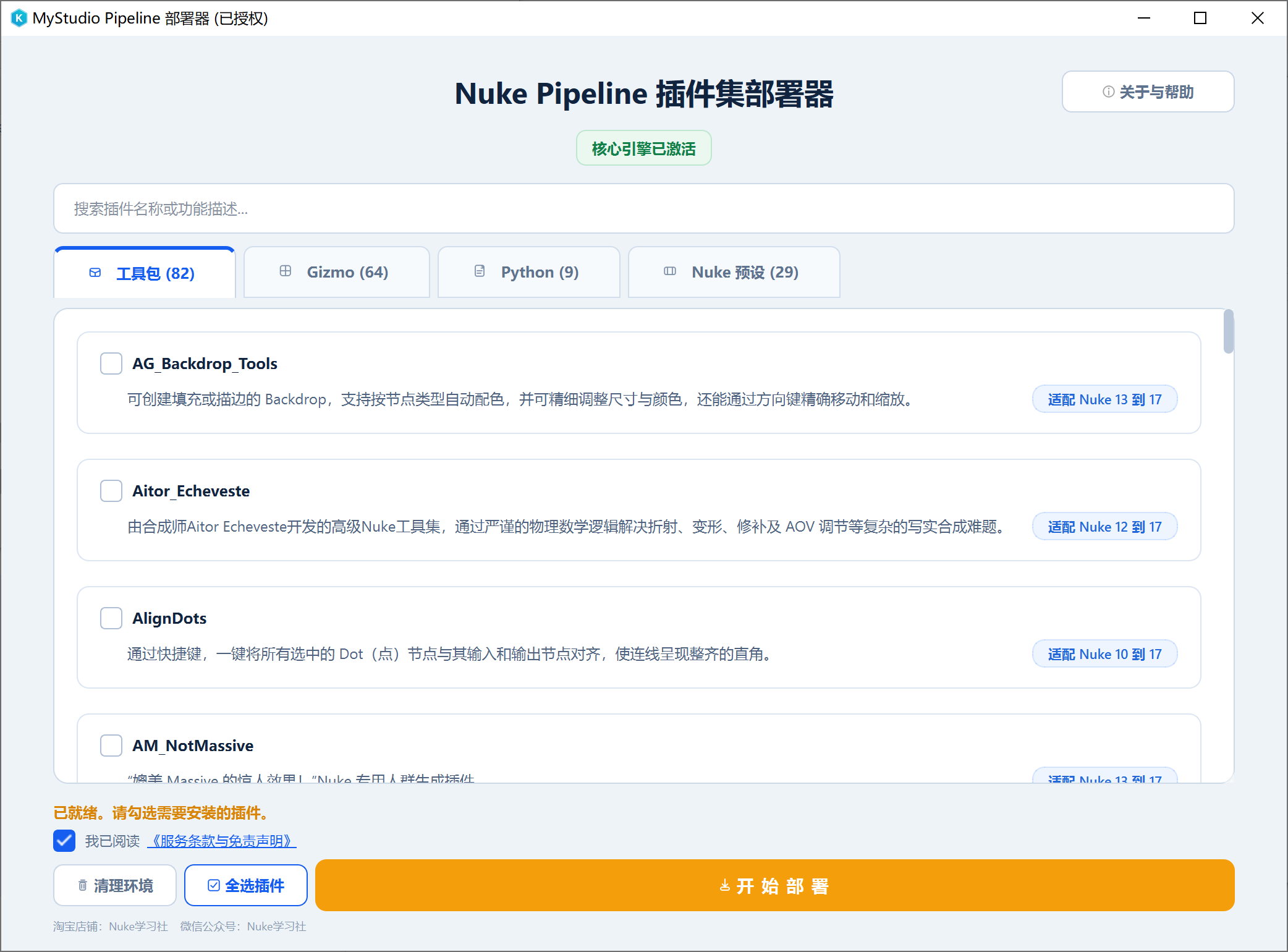Click the plugin list scrollbar thumb
The image size is (1288, 952).
pos(1228,331)
